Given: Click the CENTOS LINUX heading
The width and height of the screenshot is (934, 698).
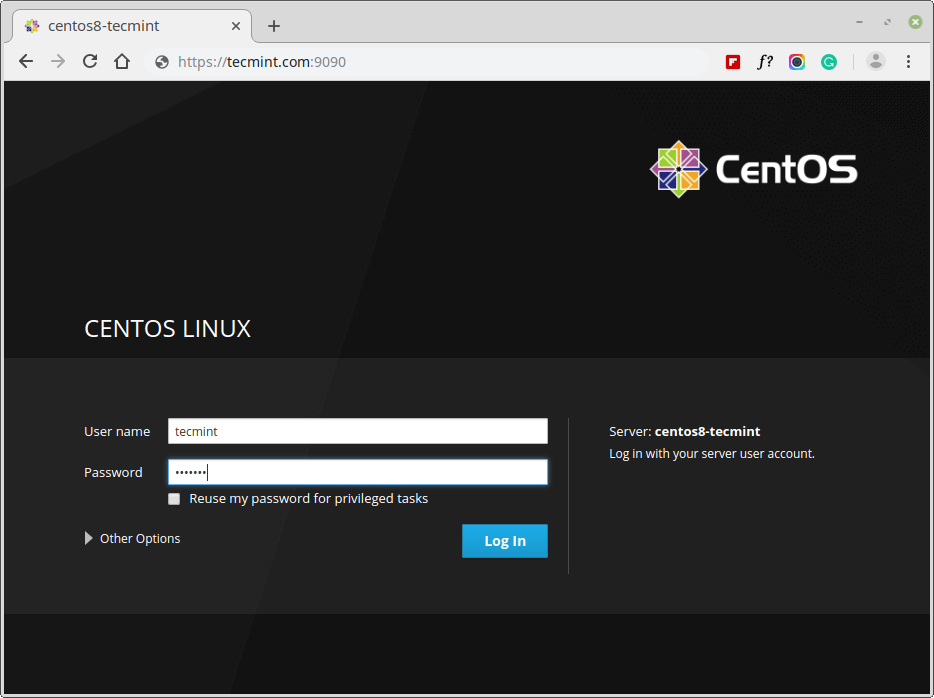Looking at the screenshot, I should click(167, 329).
